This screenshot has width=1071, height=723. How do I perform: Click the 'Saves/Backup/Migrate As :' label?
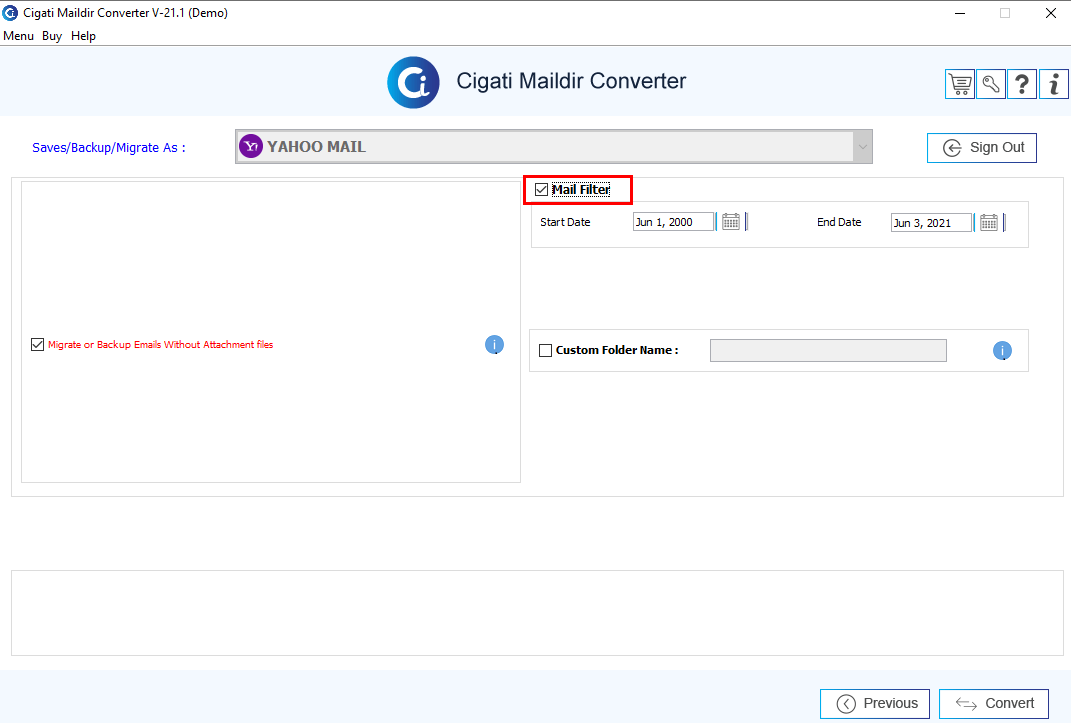[x=109, y=147]
